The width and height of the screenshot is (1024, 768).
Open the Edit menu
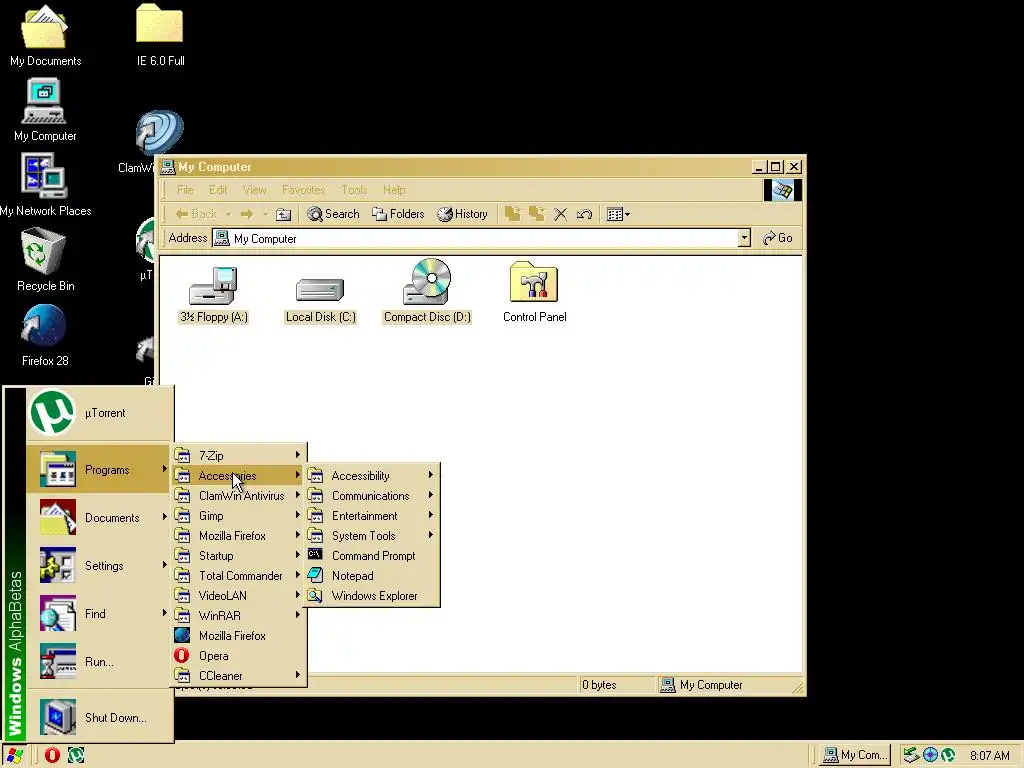coord(218,190)
